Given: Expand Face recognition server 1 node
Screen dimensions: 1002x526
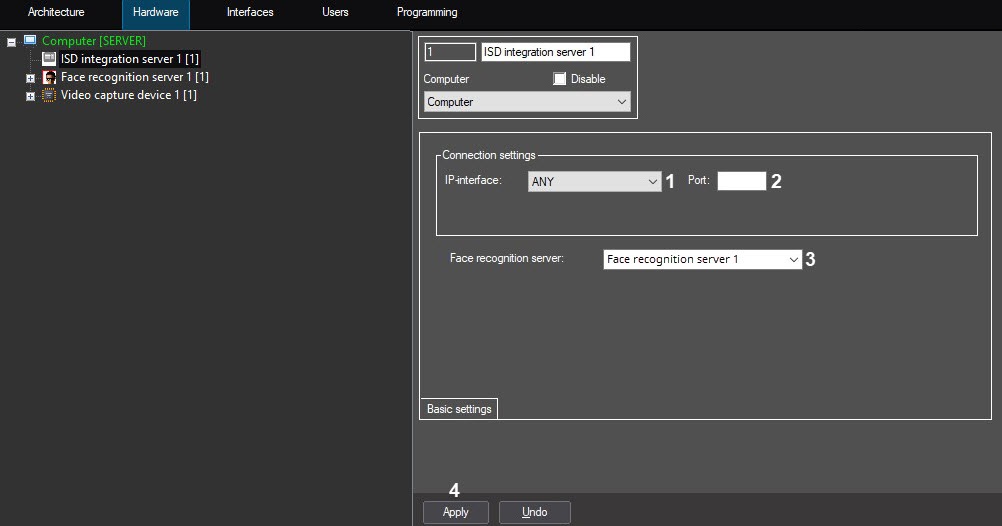Looking at the screenshot, I should point(30,78).
